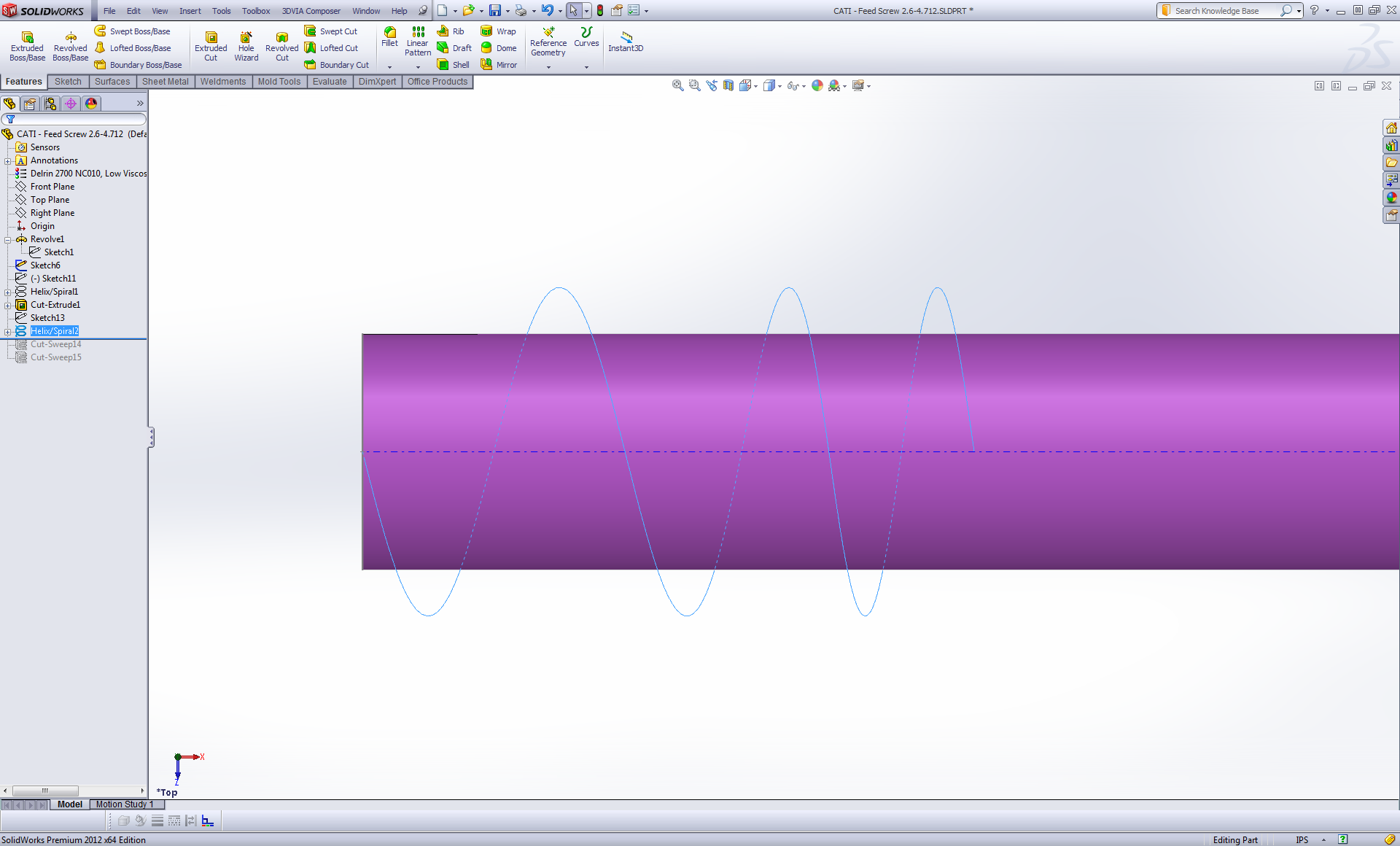Collapse the Cut-Extrude1 tree item
1400x846 pixels.
pos(8,304)
